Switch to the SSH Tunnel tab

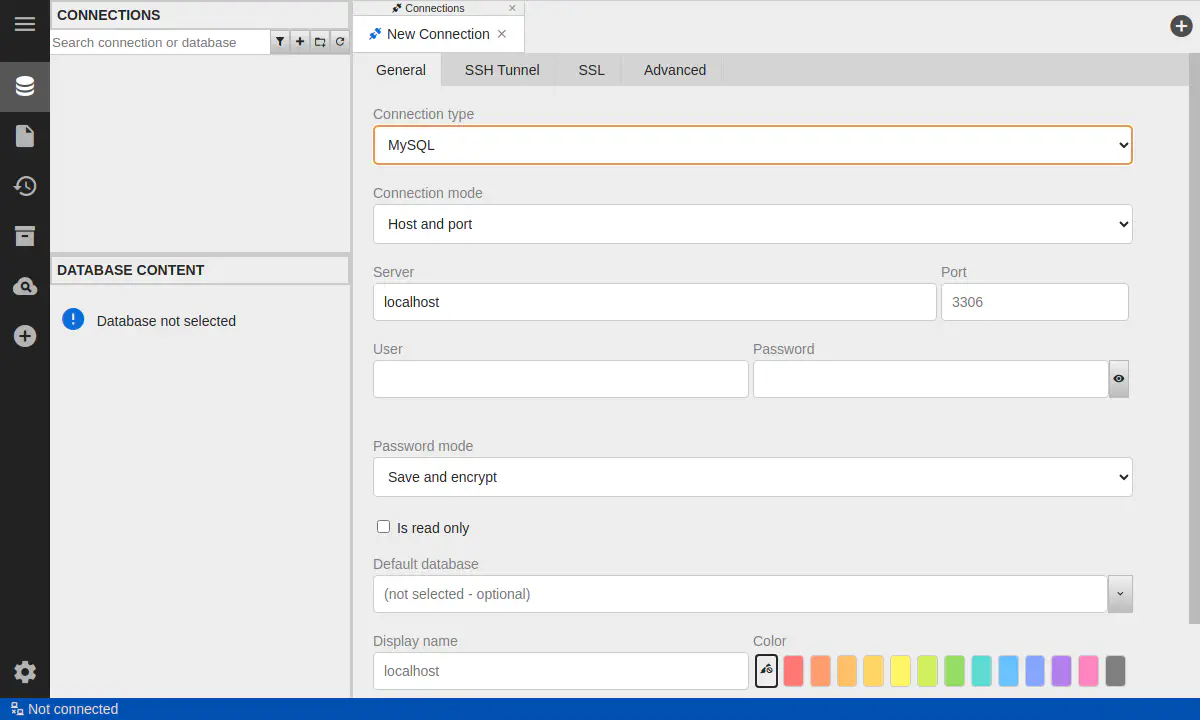pyautogui.click(x=502, y=70)
